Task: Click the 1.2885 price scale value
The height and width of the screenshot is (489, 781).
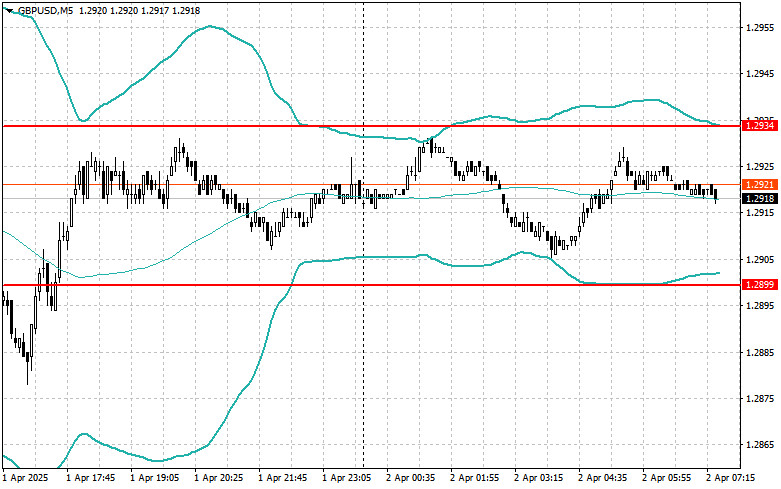Action: (761, 353)
